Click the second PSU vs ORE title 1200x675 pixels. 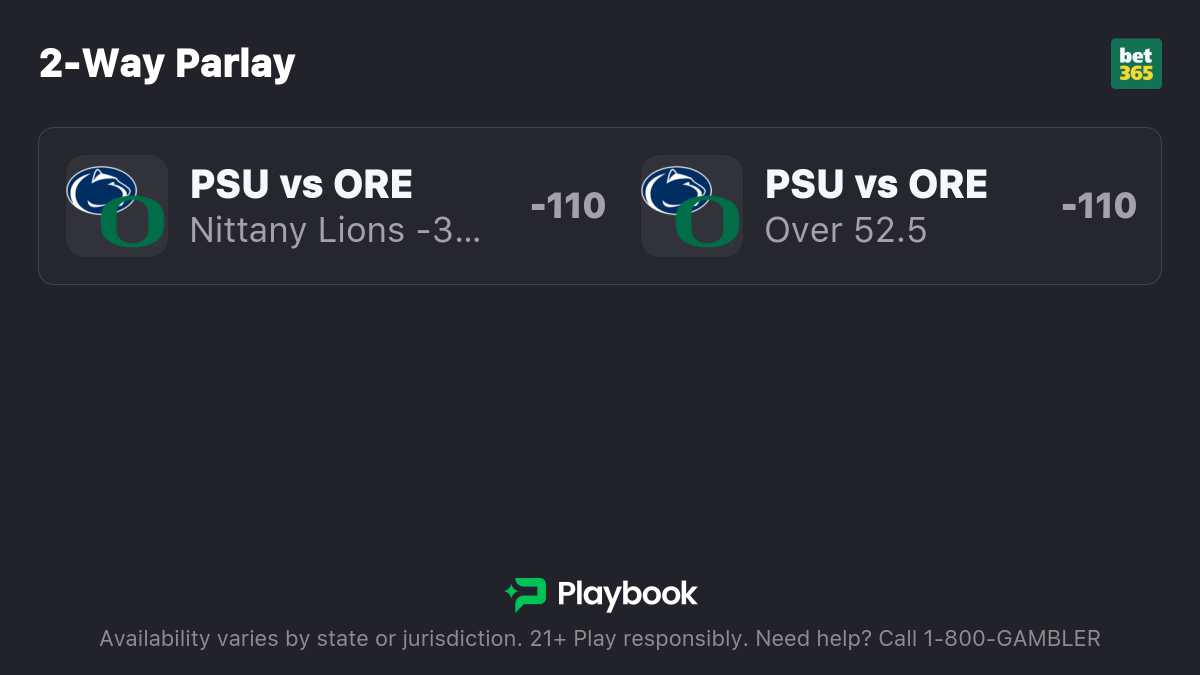[876, 185]
